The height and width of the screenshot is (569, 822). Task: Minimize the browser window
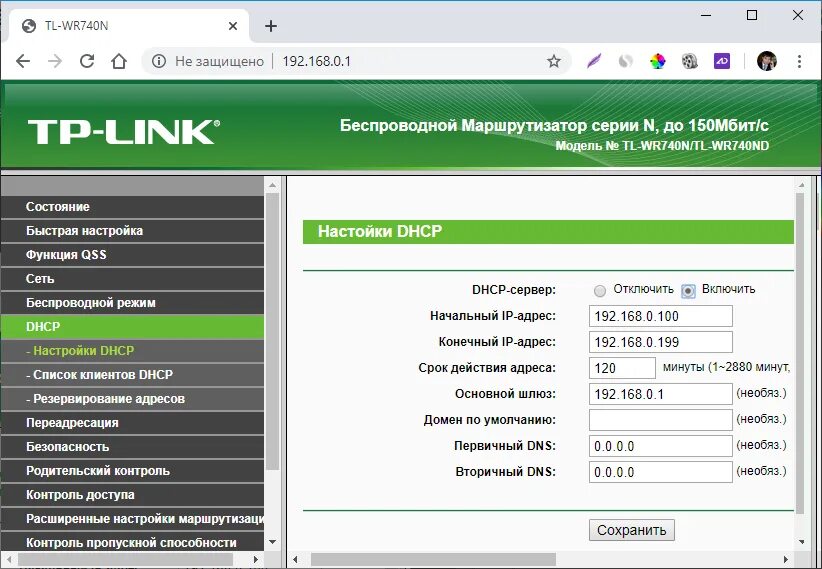pyautogui.click(x=706, y=15)
